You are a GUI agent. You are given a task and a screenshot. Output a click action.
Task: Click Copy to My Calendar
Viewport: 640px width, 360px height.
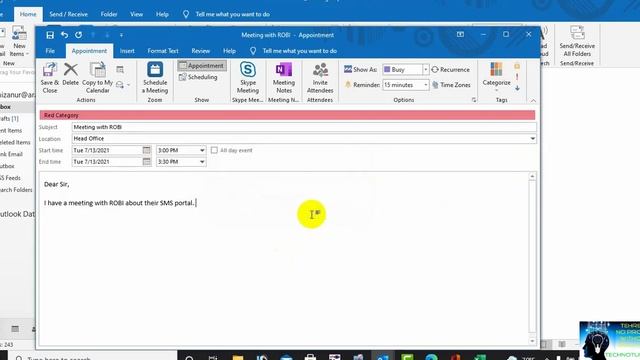(98, 78)
